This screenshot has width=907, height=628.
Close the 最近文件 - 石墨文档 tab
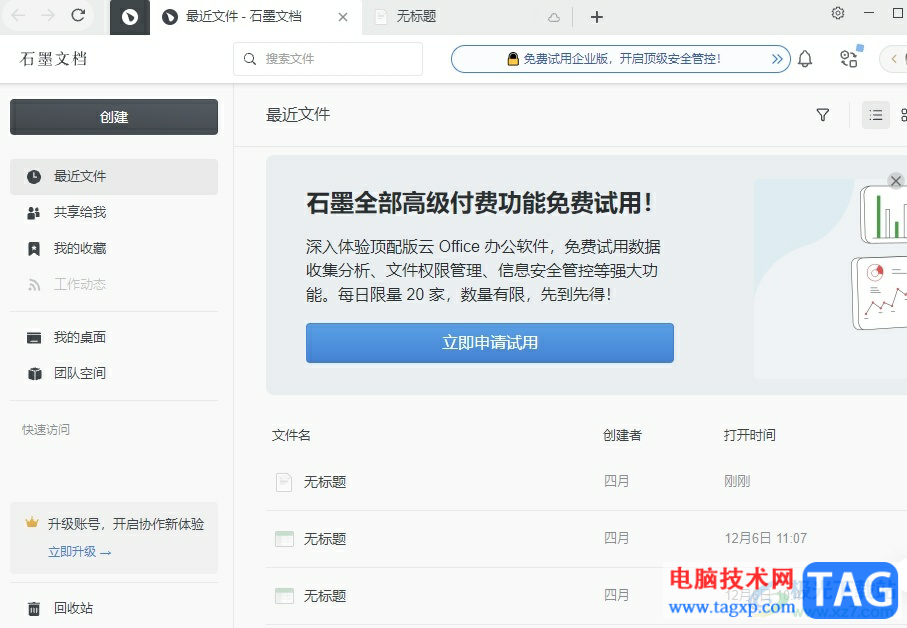[343, 17]
